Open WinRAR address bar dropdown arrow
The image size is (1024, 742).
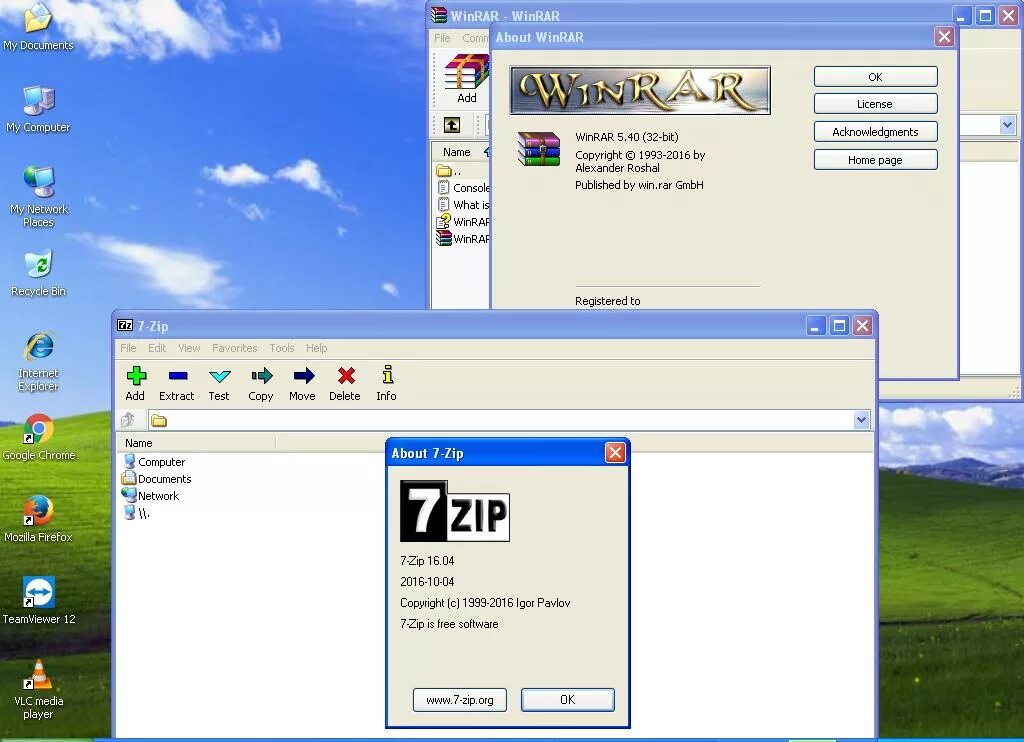[x=1007, y=124]
